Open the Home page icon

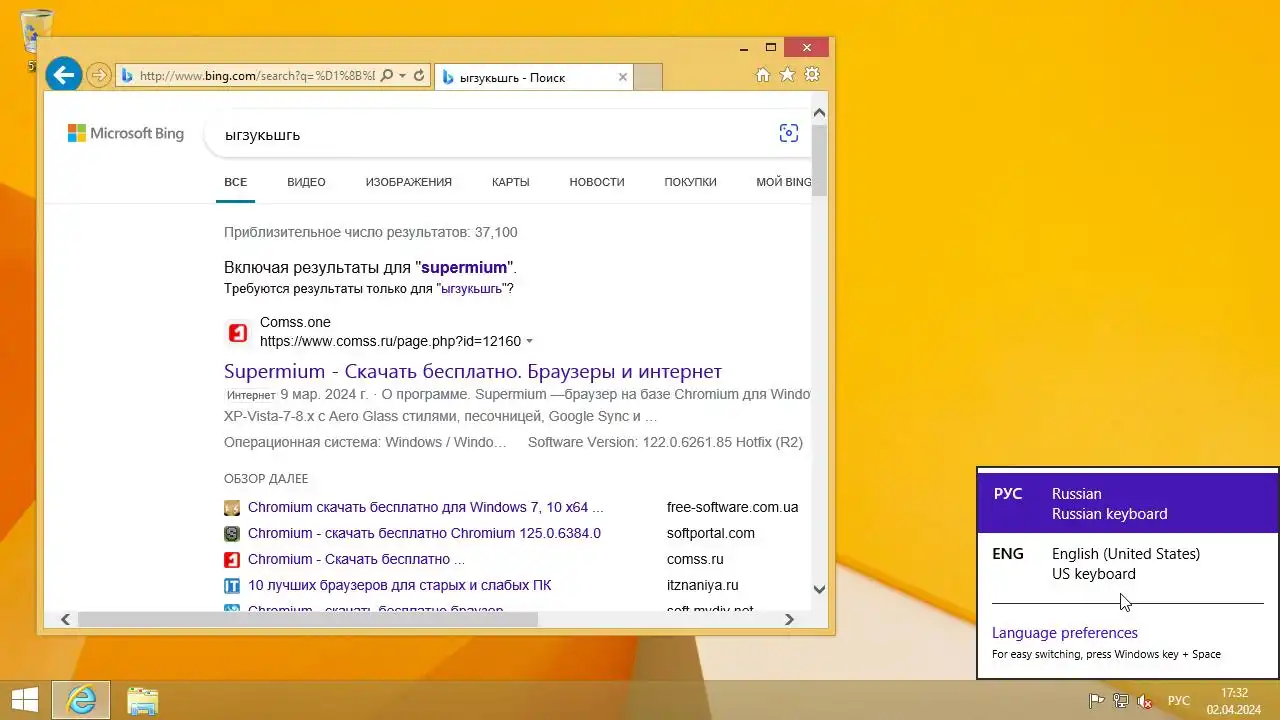coord(763,75)
